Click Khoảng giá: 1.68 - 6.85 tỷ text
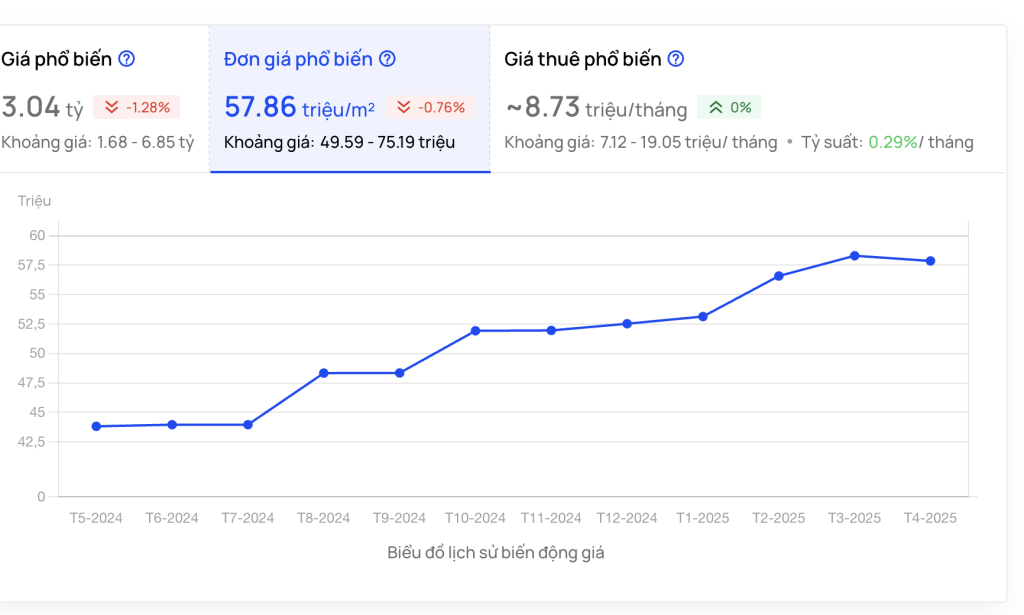1024x615 pixels. pyautogui.click(x=98, y=142)
